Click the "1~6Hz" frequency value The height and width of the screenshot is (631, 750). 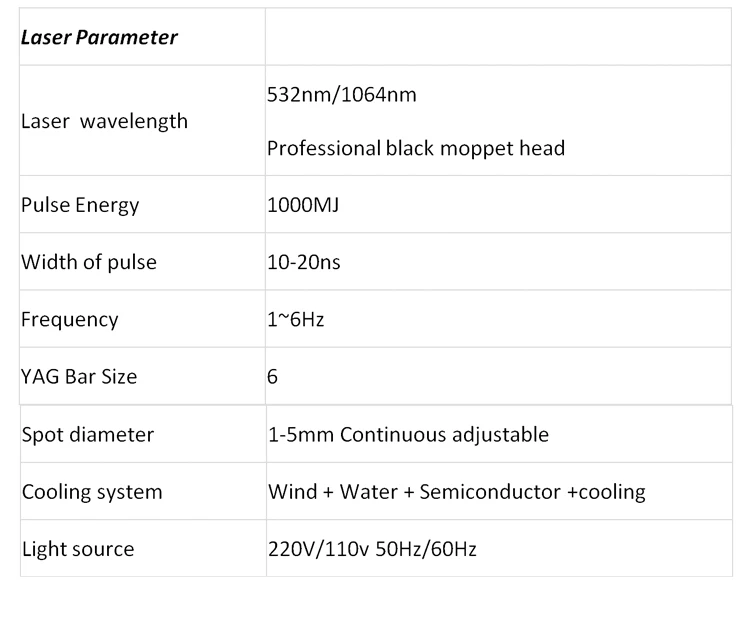296,320
